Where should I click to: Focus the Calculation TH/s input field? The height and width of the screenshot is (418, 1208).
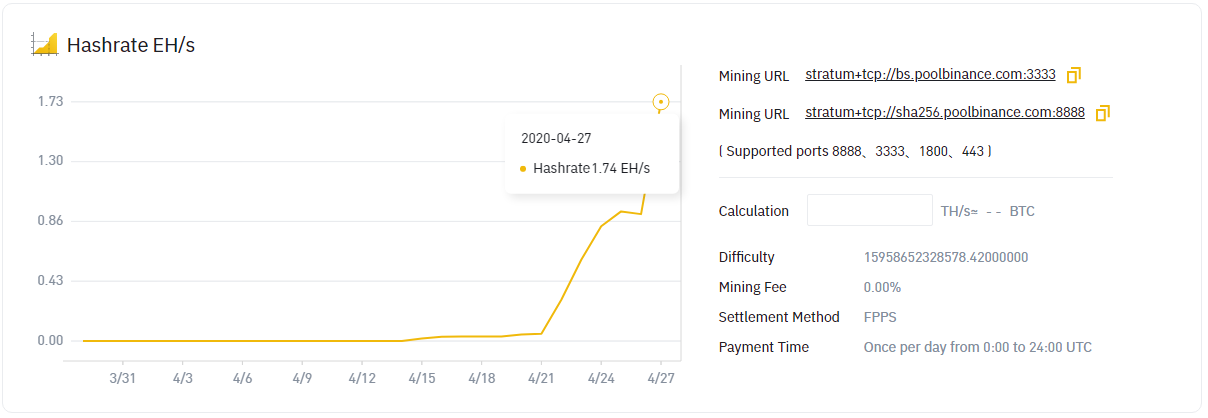869,211
